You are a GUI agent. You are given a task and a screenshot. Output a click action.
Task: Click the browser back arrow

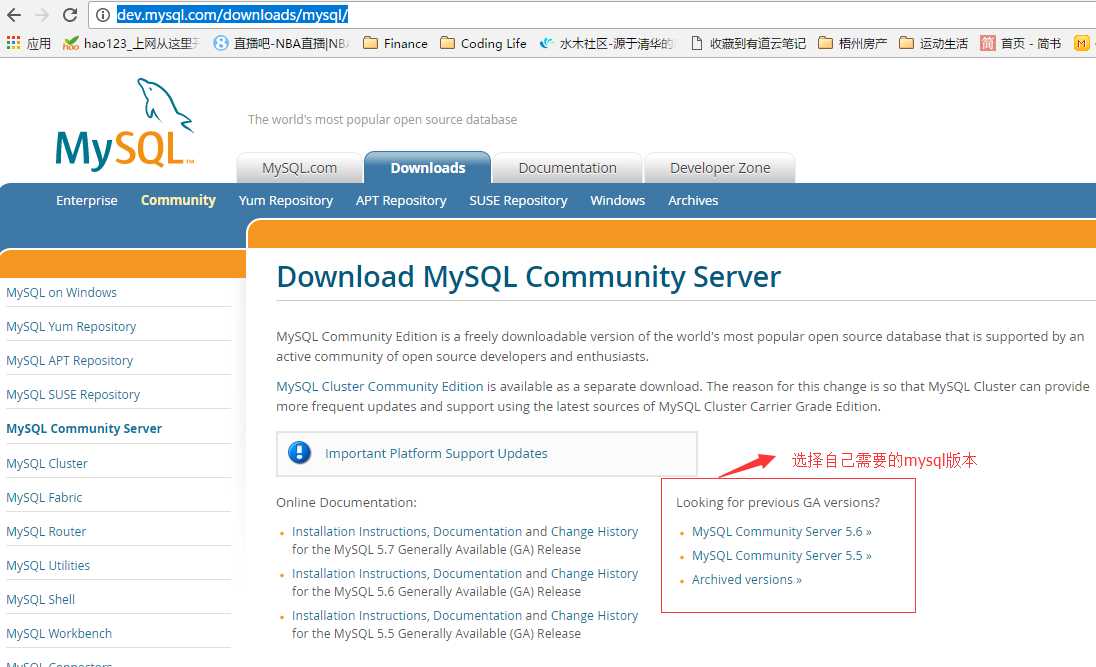click(13, 15)
